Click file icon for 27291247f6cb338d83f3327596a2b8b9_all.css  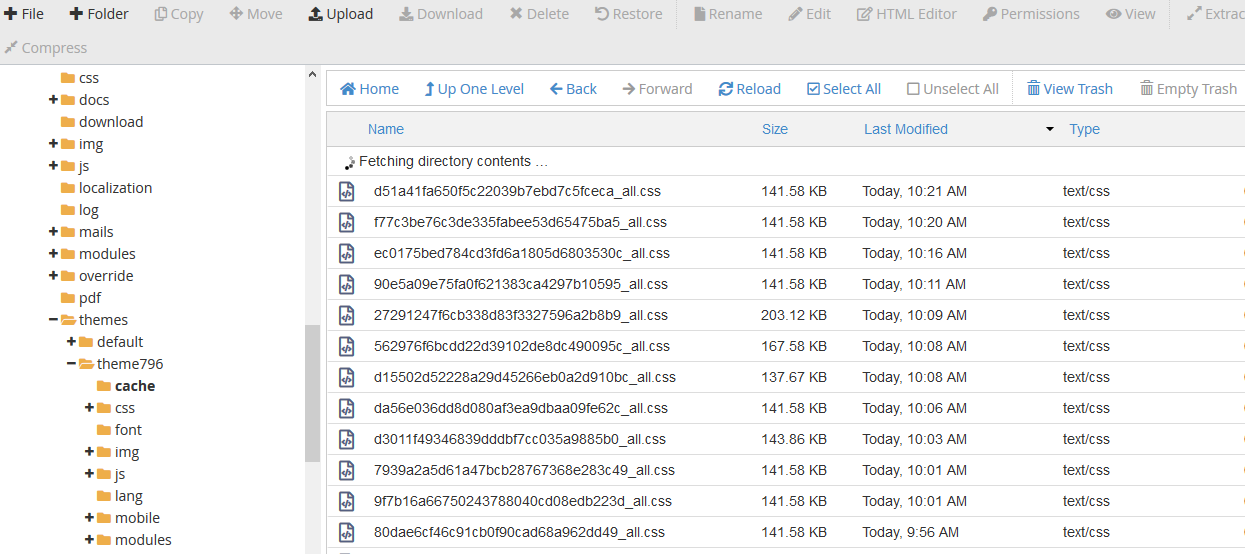click(x=346, y=315)
